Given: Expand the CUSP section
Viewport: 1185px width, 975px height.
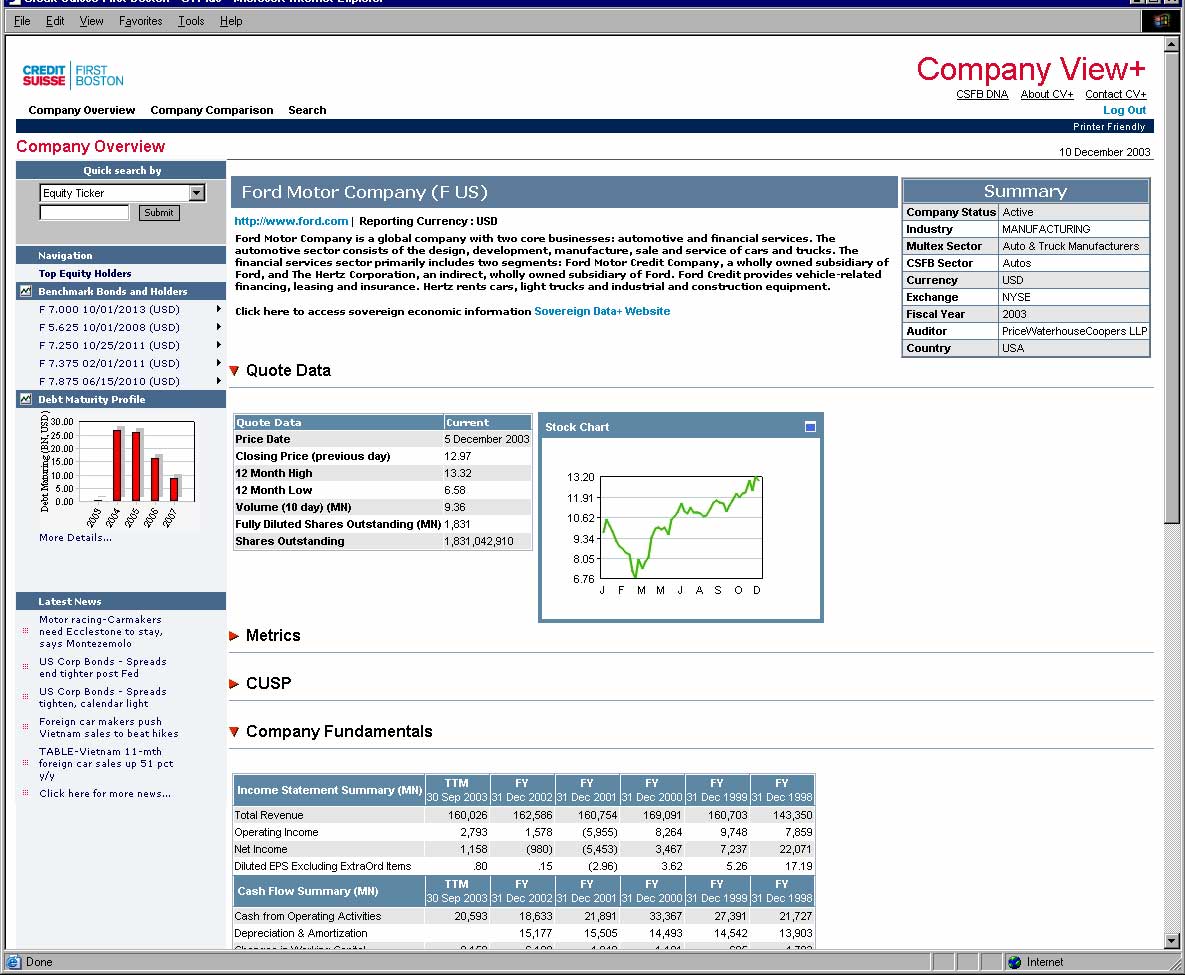Looking at the screenshot, I should tap(234, 683).
